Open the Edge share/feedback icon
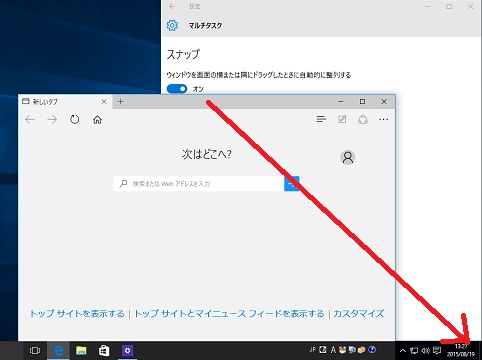Image resolution: width=482 pixels, height=360 pixels. [x=363, y=119]
